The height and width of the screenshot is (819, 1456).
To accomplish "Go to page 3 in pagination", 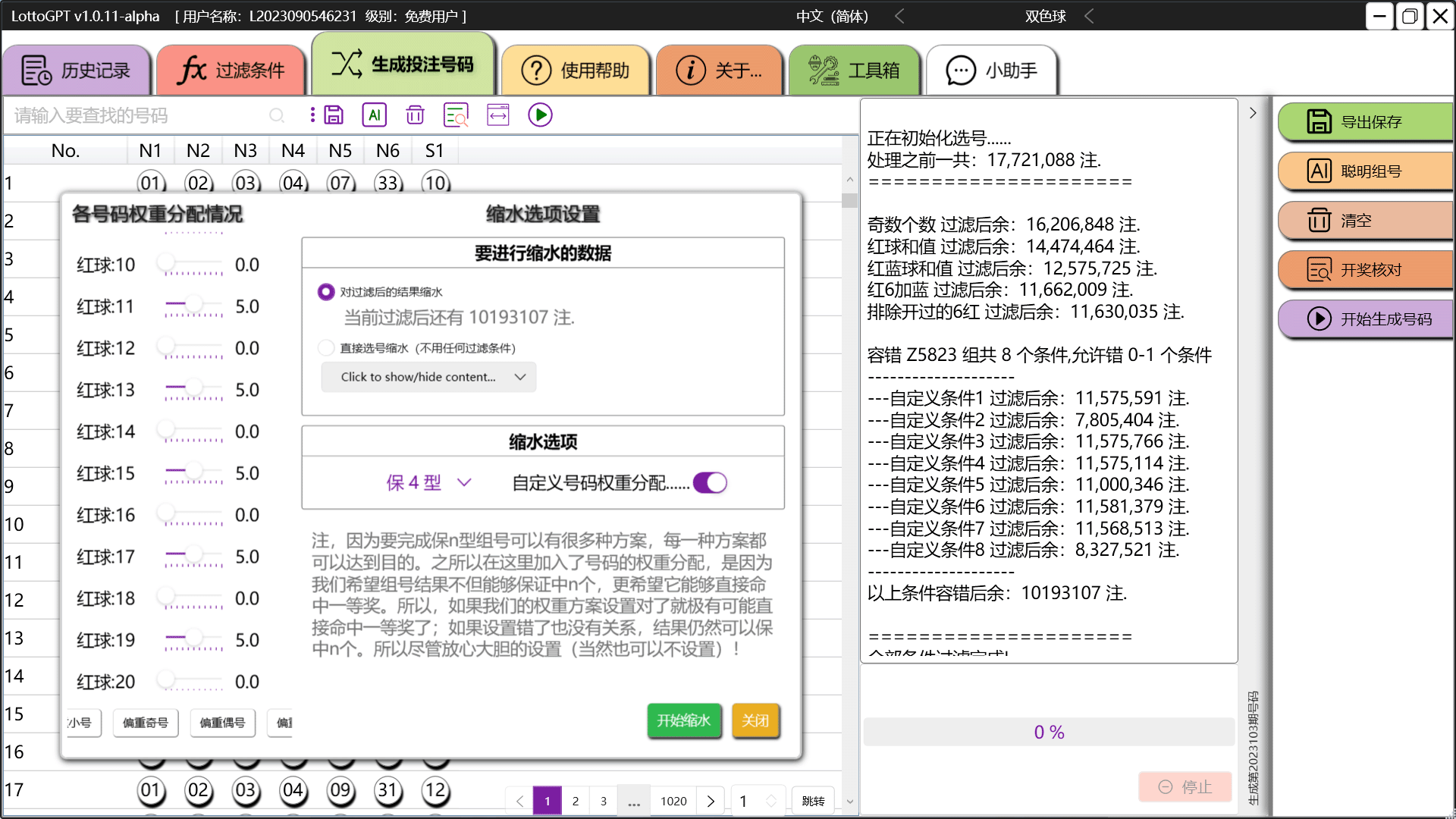I will pos(604,801).
